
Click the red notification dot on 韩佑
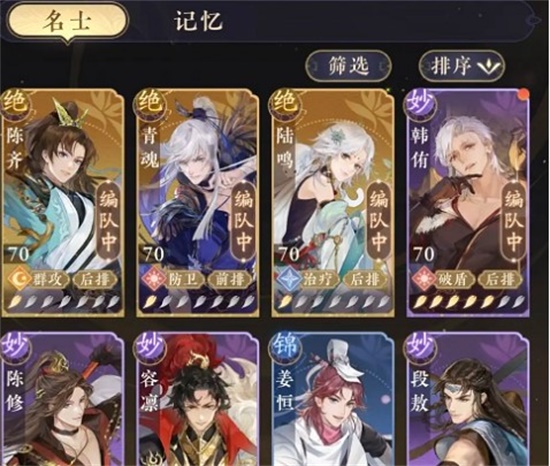(524, 94)
